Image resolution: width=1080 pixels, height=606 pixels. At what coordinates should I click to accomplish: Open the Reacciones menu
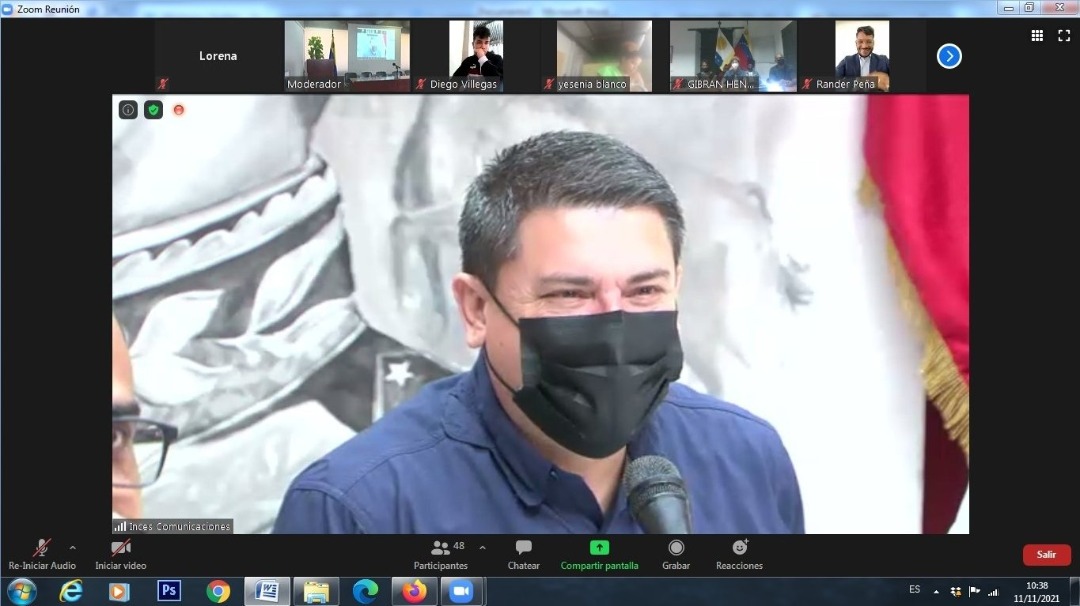pyautogui.click(x=739, y=554)
